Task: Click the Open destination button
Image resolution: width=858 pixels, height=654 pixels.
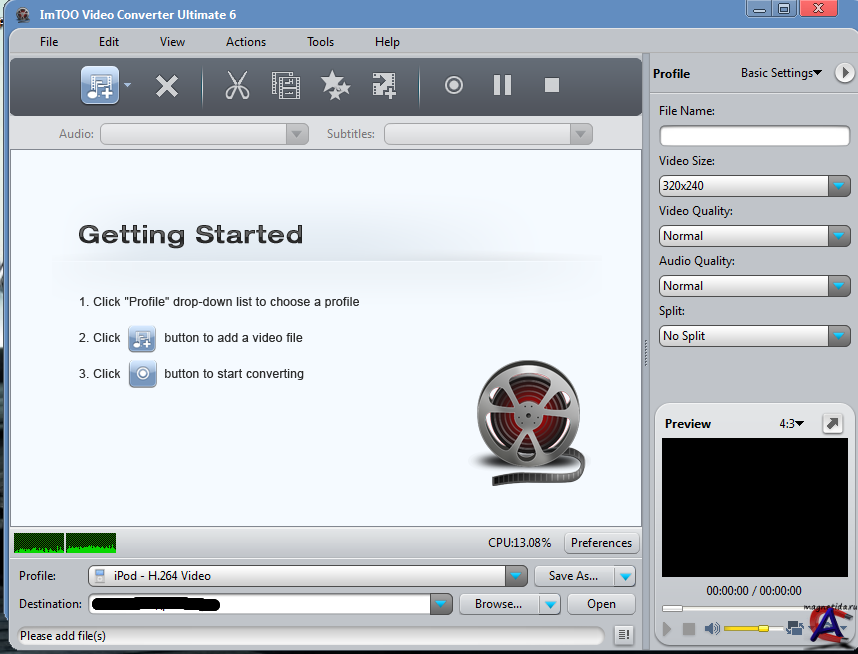Action: click(x=601, y=604)
